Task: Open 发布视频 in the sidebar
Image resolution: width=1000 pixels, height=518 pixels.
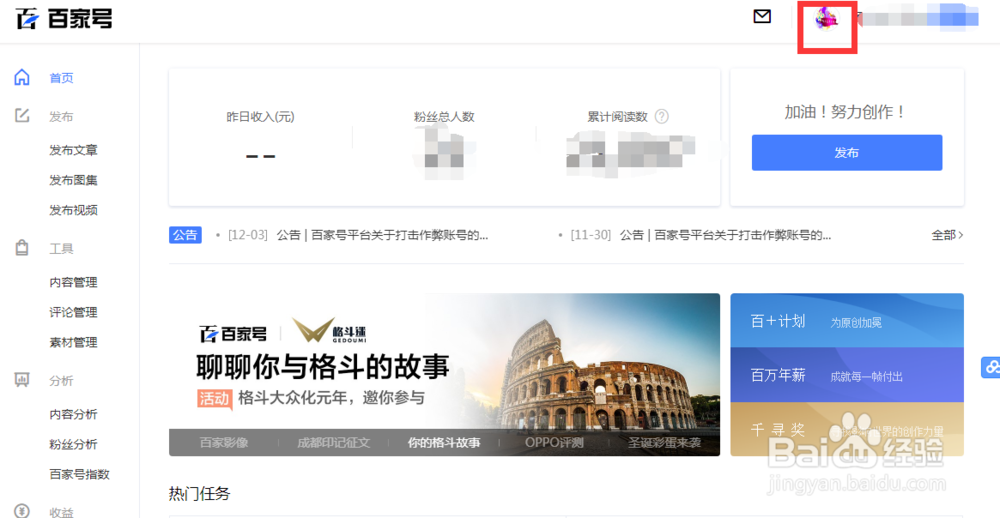Action: coord(73,211)
